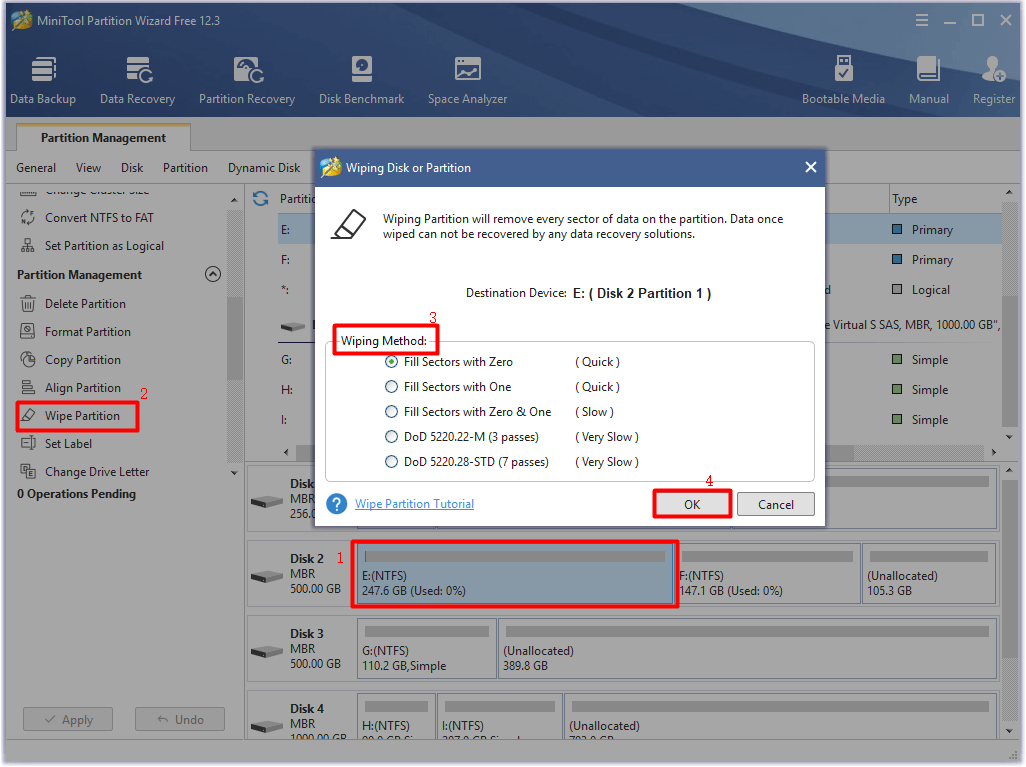Image resolution: width=1026 pixels, height=767 pixels.
Task: Select the I:(NTFS) block on Disk 4
Action: (500, 717)
